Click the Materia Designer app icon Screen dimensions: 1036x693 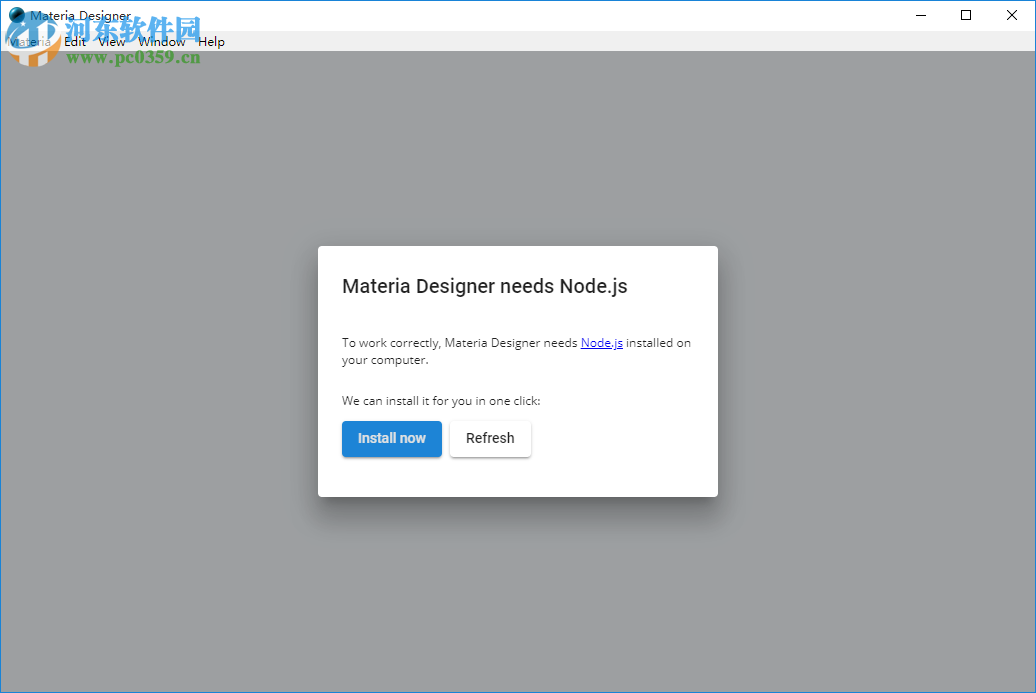coord(15,15)
